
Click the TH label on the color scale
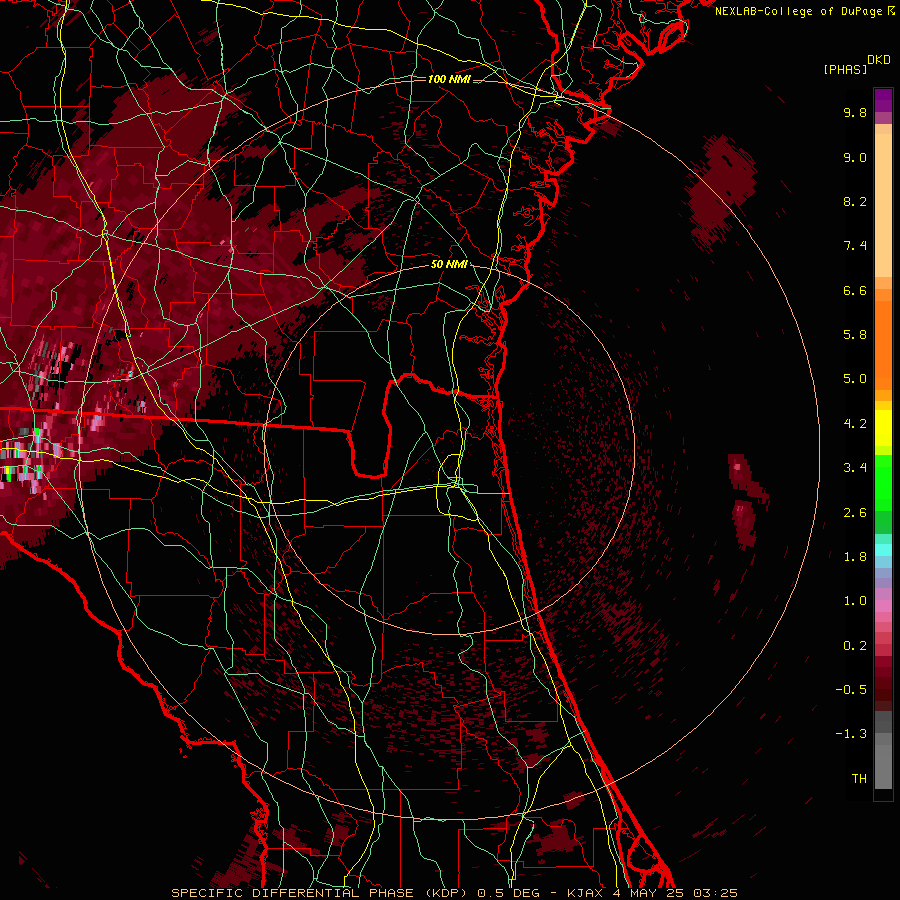tap(859, 779)
